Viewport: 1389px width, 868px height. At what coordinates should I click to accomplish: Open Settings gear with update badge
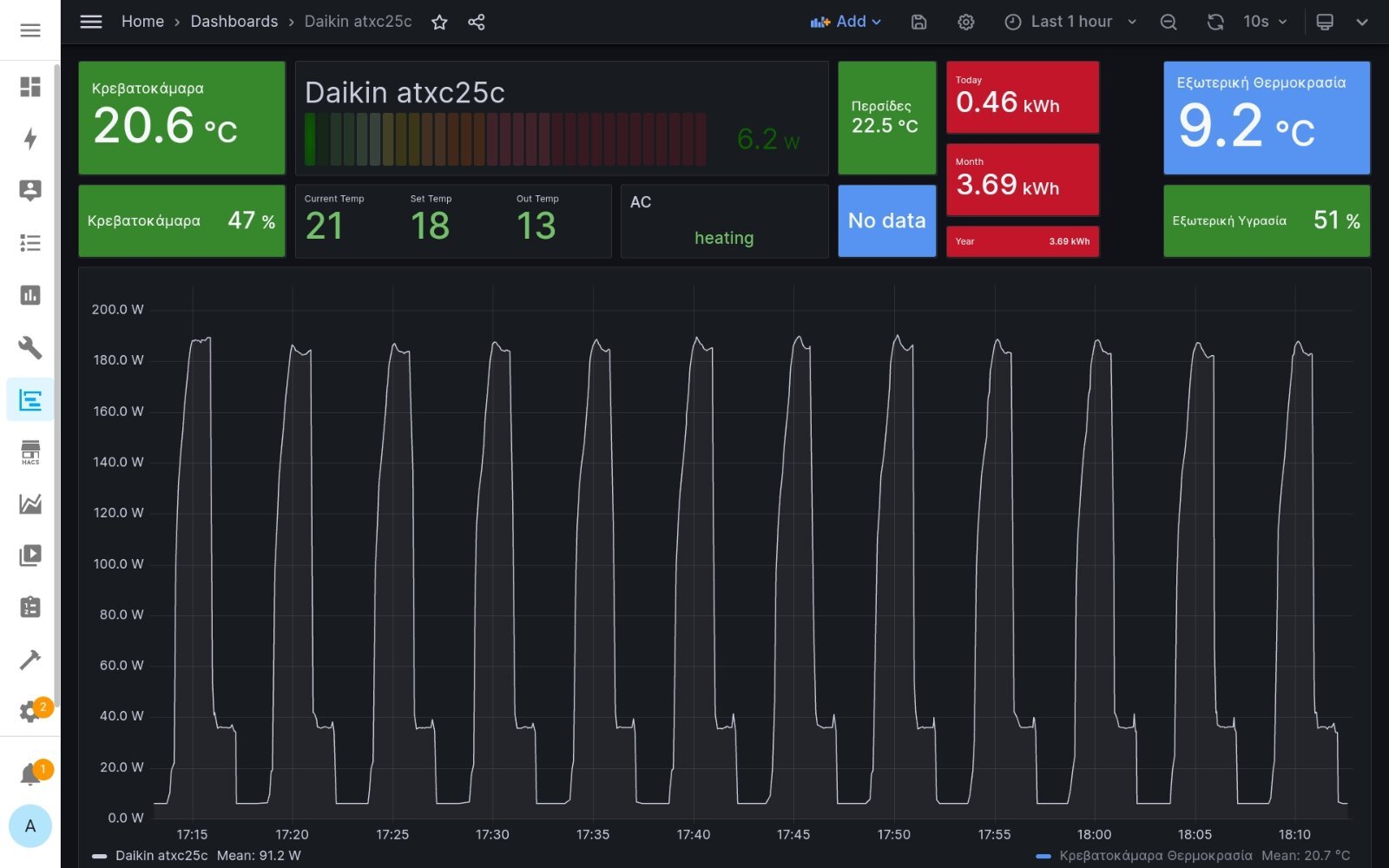[31, 712]
